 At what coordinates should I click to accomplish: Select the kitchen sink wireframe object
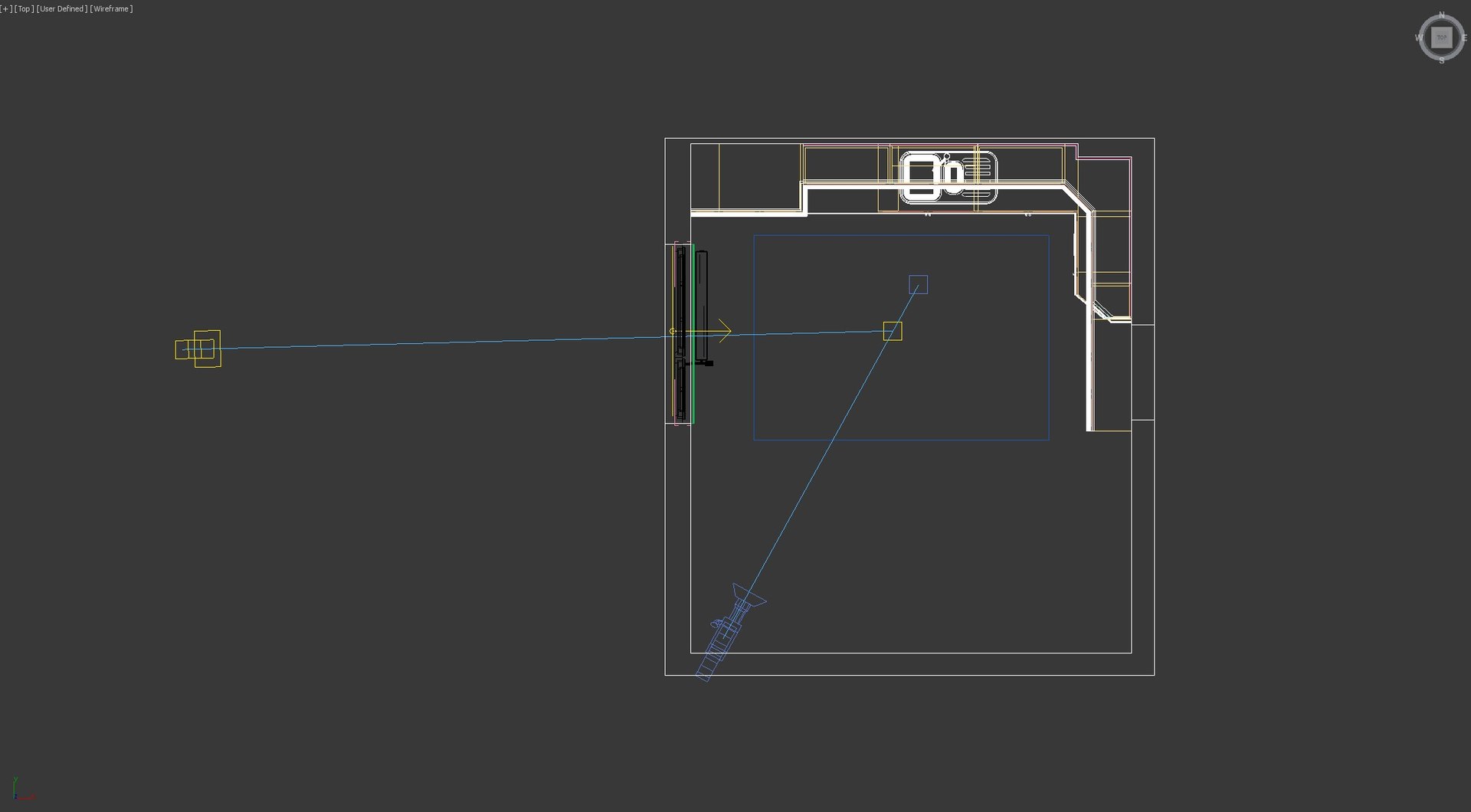click(x=948, y=178)
